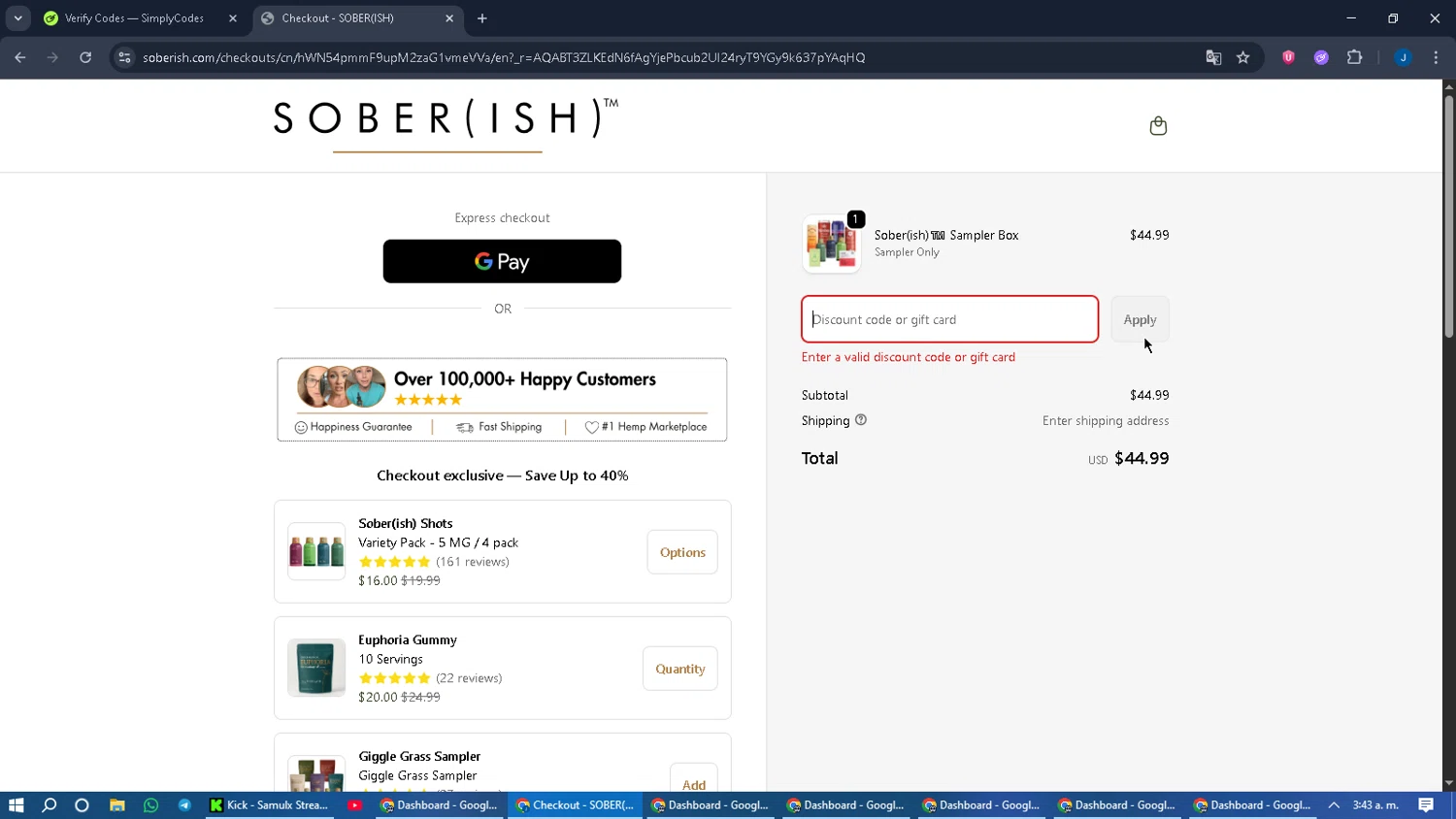
Task: Click the Subtotal amount $44.99
Action: [1149, 395]
